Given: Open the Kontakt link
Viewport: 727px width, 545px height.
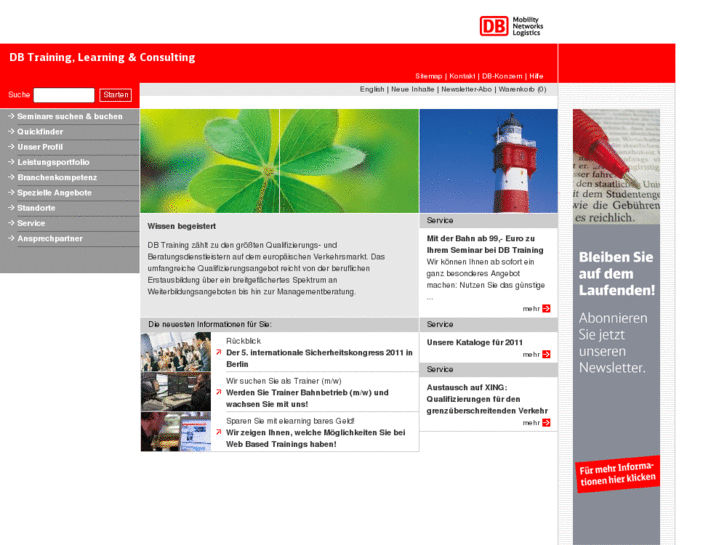Looking at the screenshot, I should (462, 76).
